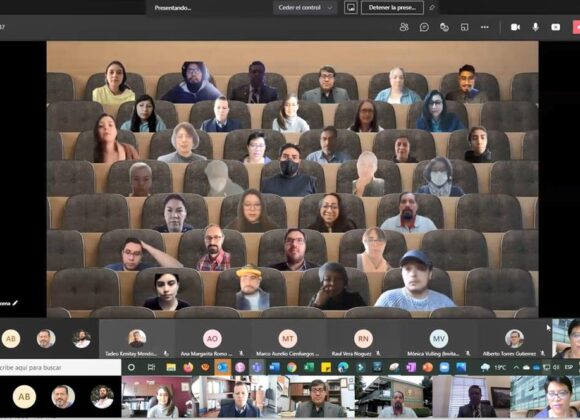
Task: Open the weather 19°C widget
Action: click(x=494, y=367)
